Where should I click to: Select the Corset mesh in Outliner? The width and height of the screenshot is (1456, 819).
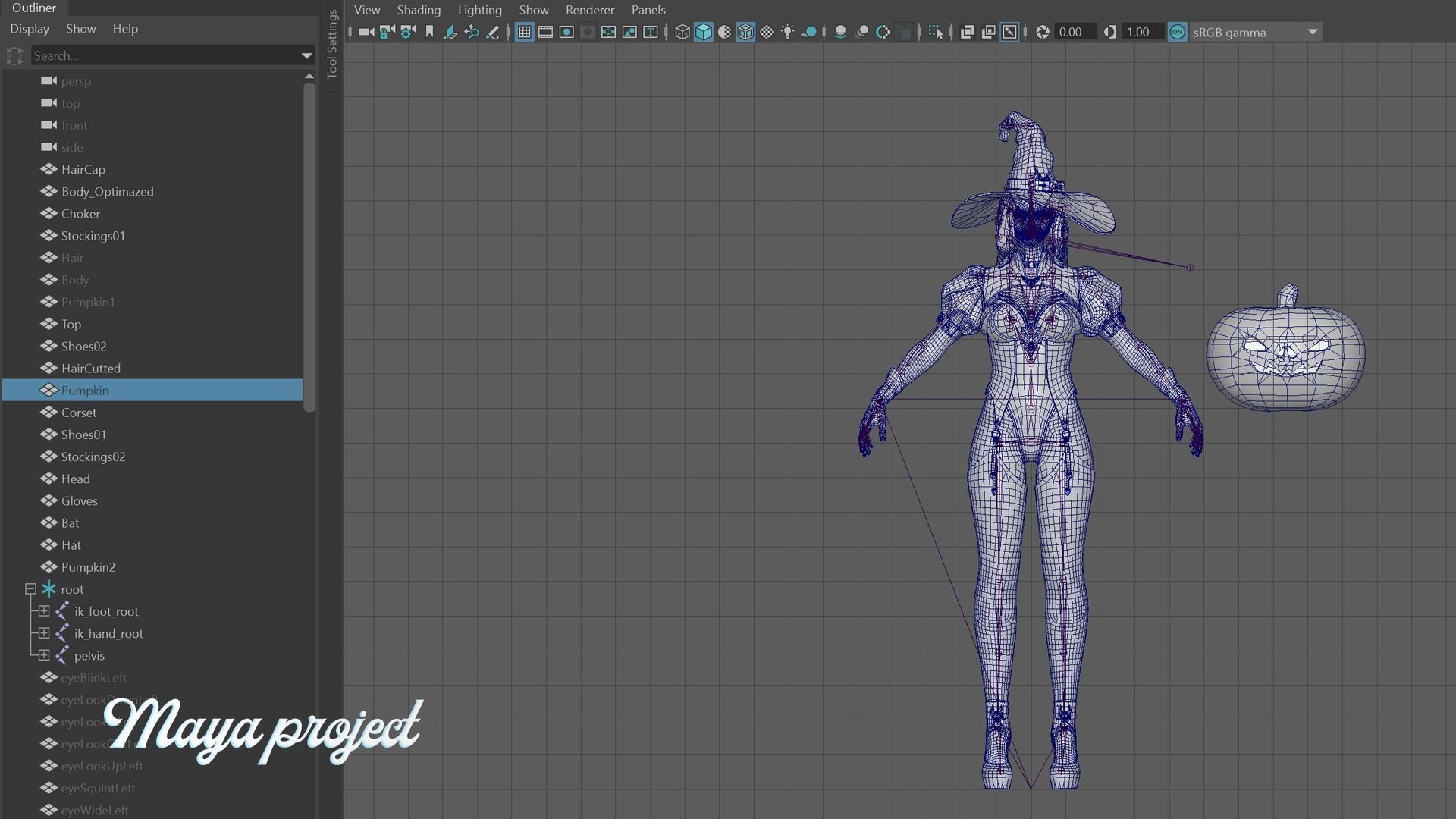tap(79, 413)
